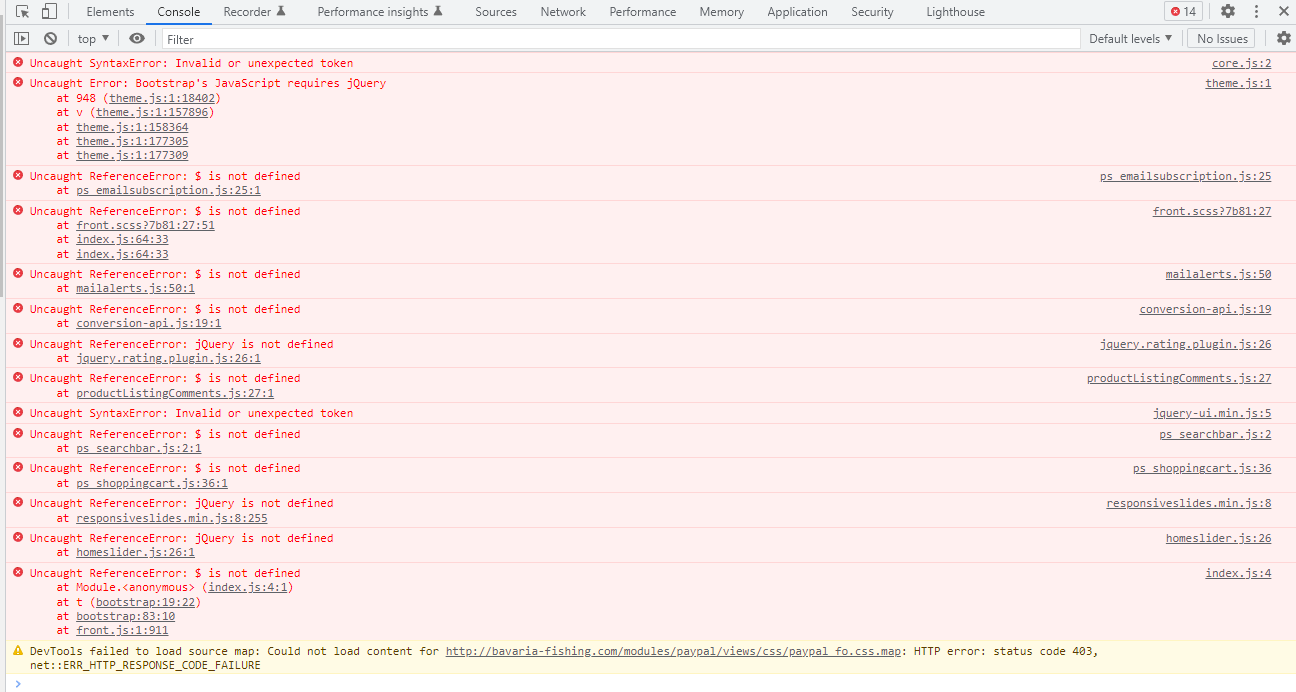Open index.js:4 source link on right

click(1238, 573)
